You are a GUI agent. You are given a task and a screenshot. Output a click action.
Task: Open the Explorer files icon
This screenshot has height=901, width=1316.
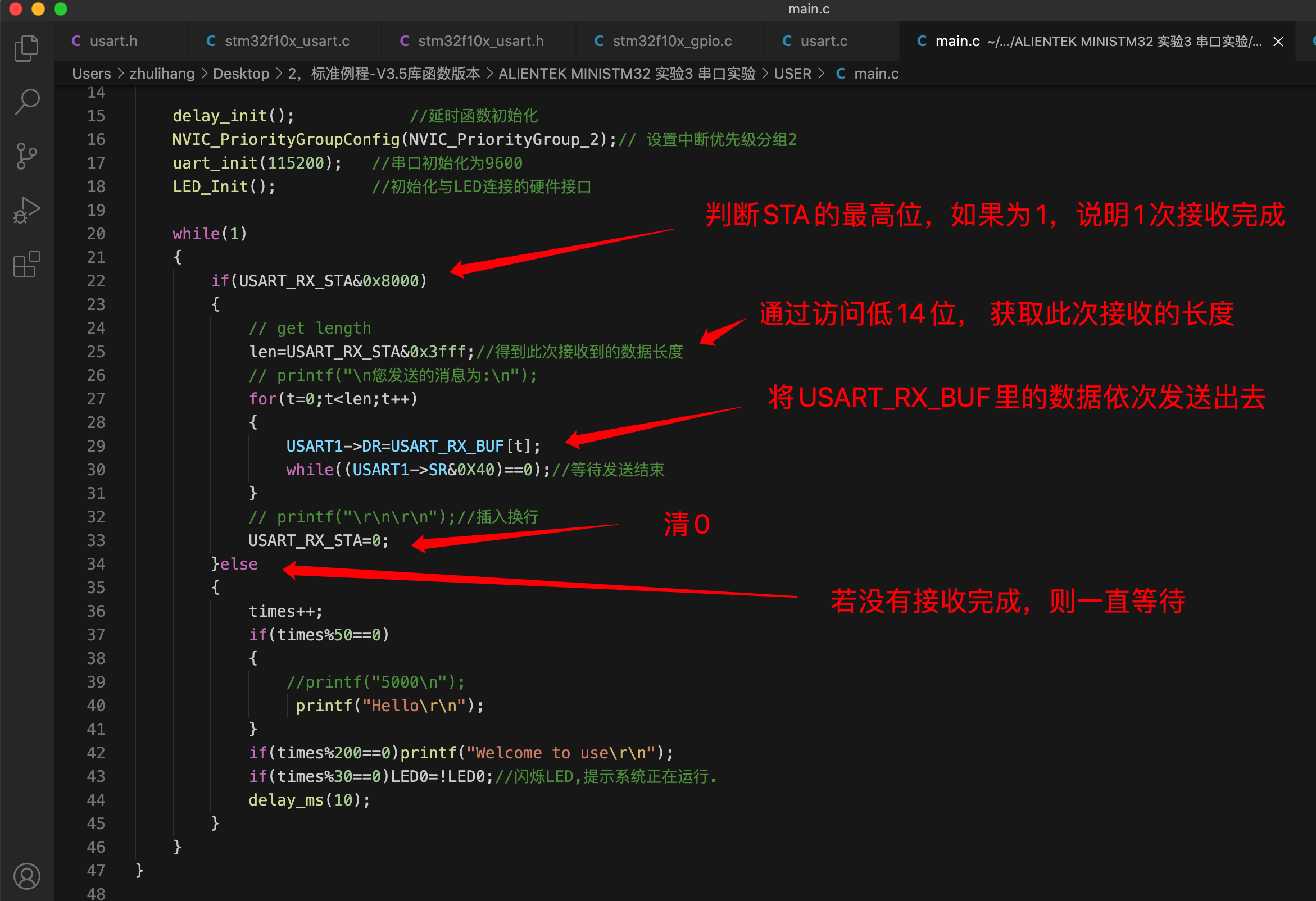click(26, 48)
